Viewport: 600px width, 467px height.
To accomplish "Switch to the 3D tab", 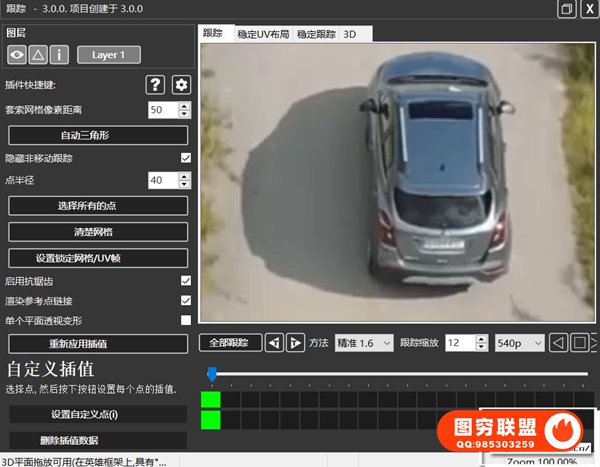I will click(351, 34).
